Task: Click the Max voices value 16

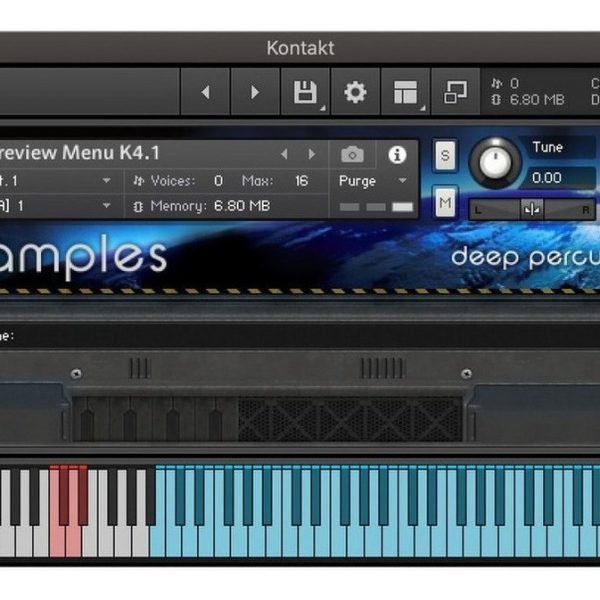Action: pyautogui.click(x=301, y=181)
